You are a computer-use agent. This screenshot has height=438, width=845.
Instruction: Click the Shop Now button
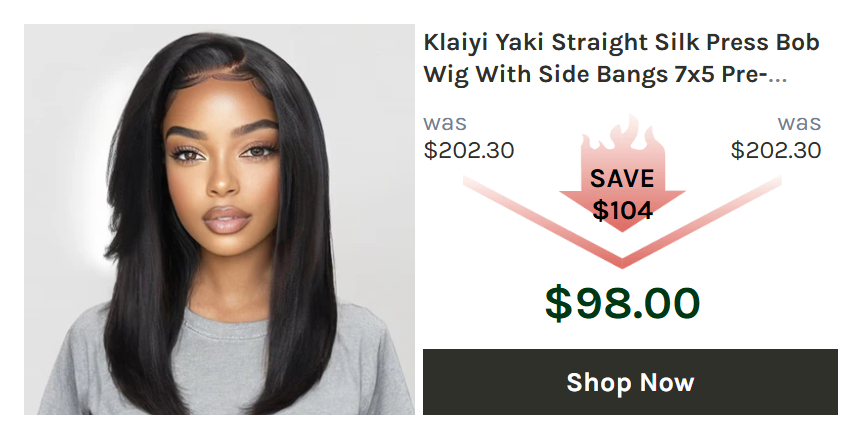(630, 382)
